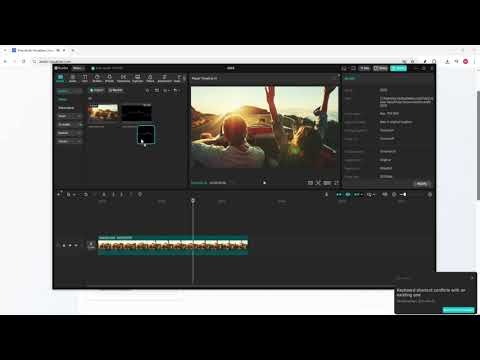Open the Captions tab

click(137, 78)
